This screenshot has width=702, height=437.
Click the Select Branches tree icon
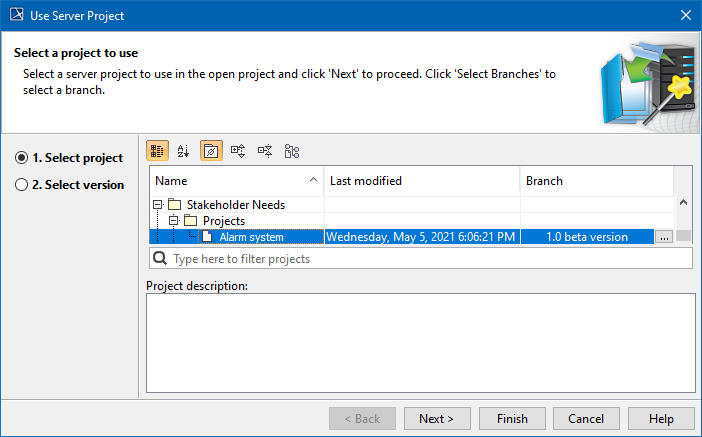[x=292, y=151]
